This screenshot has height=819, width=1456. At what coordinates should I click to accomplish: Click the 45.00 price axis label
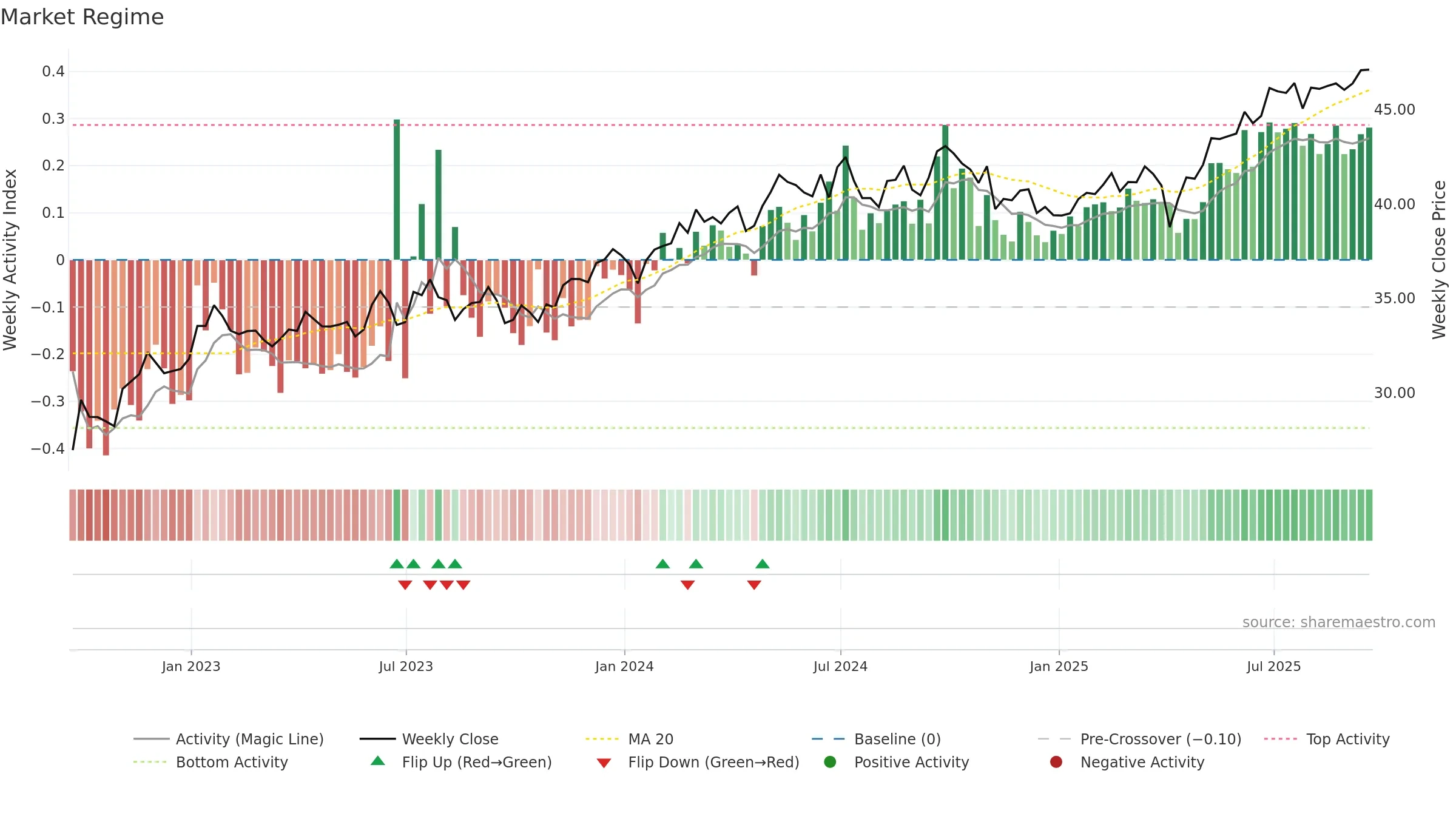click(x=1394, y=110)
